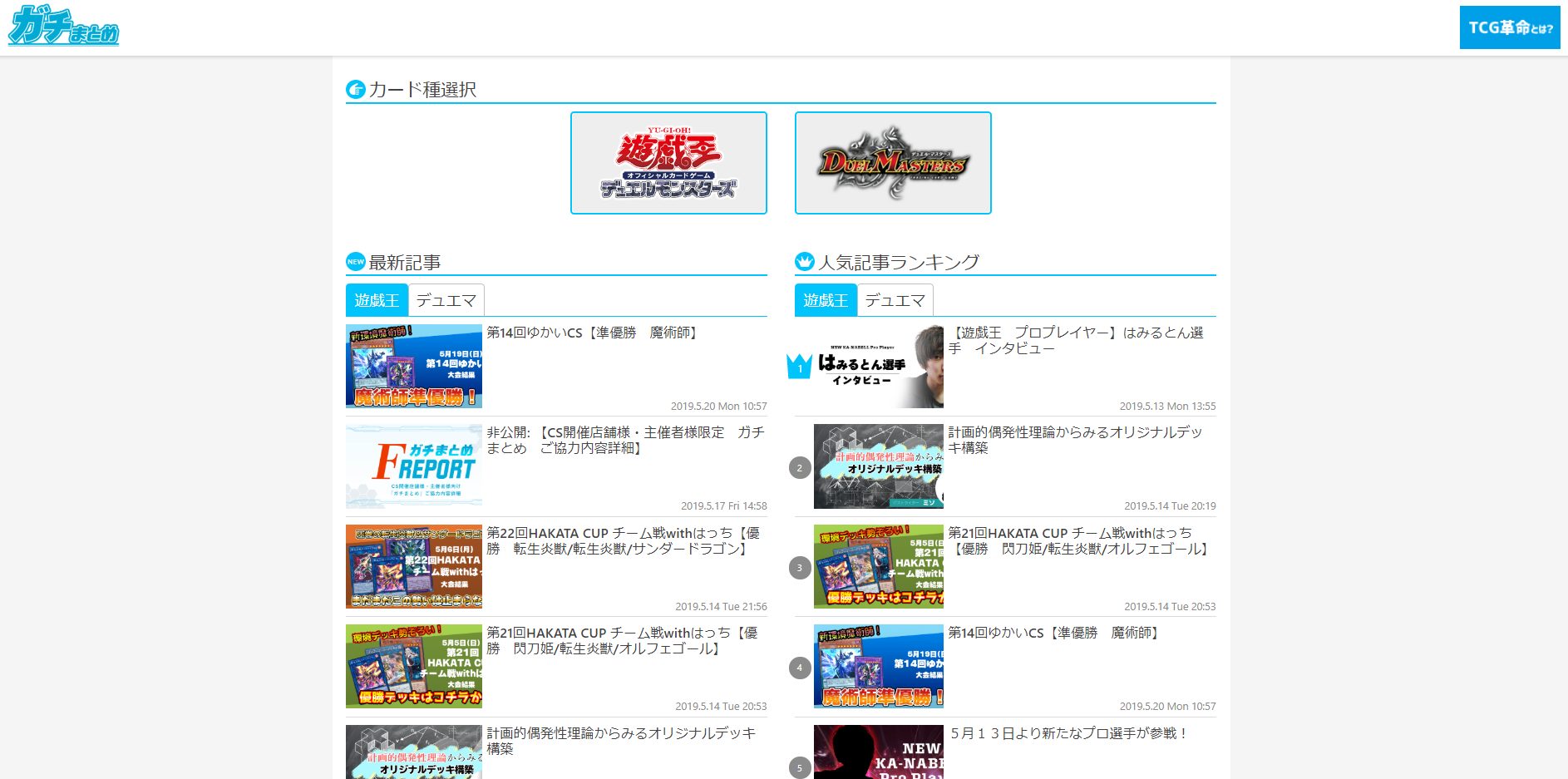Open latest article 第14回ゆかいCS 準優勝 魔術師
Viewport: 1568px width, 779px height.
coord(594,333)
